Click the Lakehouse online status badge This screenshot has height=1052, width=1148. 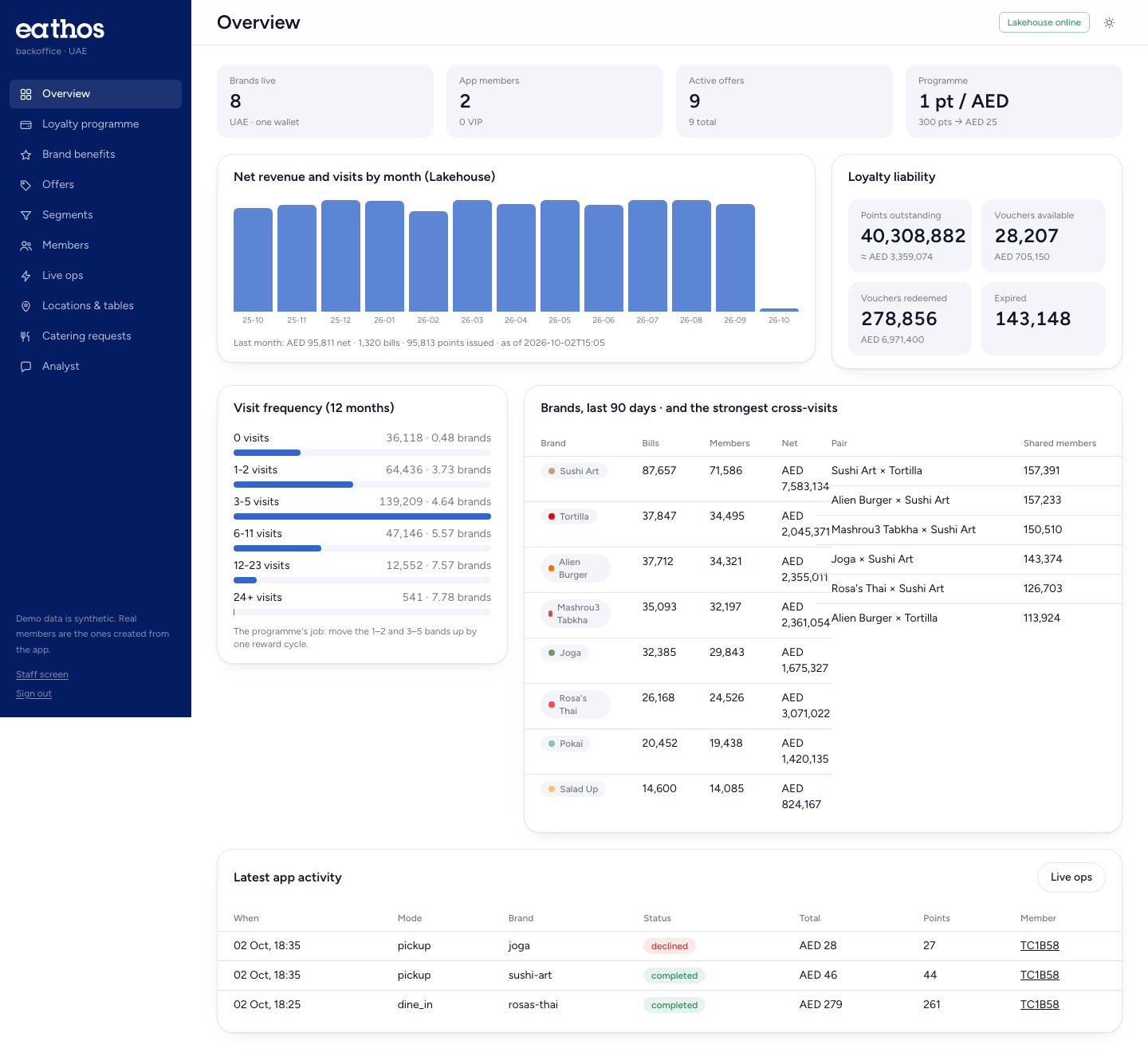(1044, 22)
